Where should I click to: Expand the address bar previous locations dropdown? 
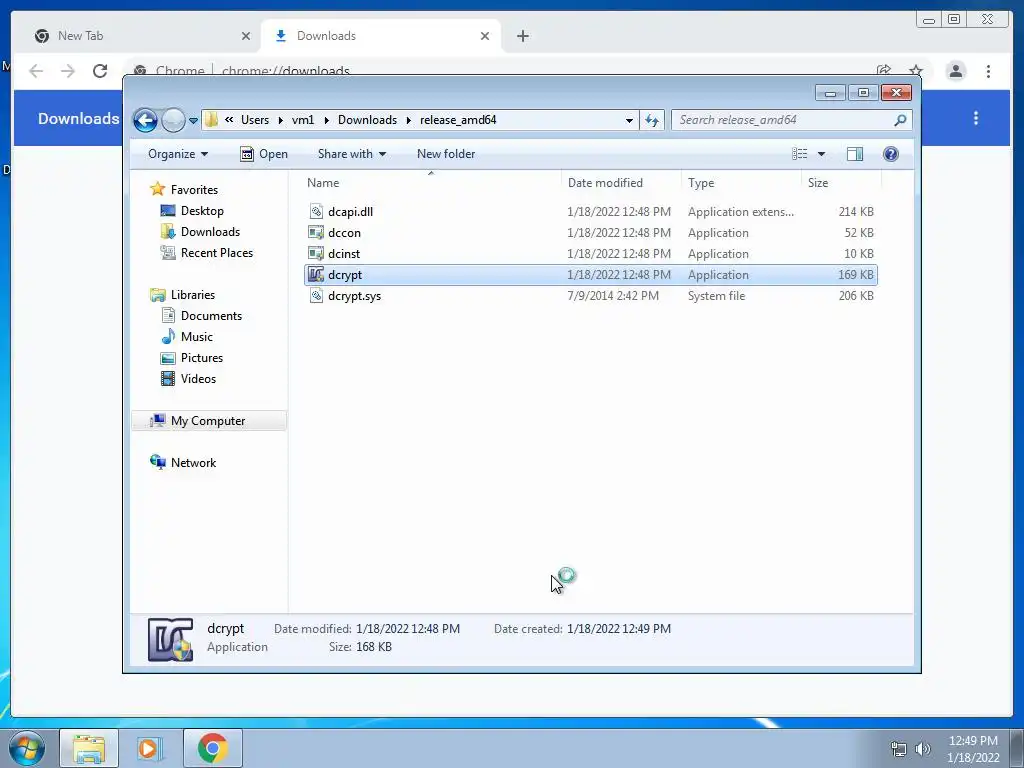(x=629, y=120)
